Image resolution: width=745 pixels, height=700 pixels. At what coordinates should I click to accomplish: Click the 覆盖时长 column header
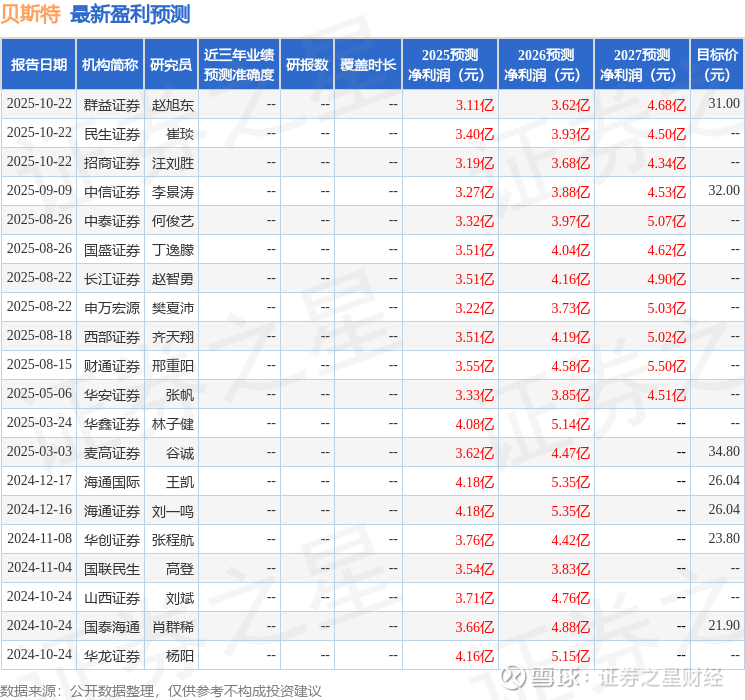pyautogui.click(x=368, y=64)
